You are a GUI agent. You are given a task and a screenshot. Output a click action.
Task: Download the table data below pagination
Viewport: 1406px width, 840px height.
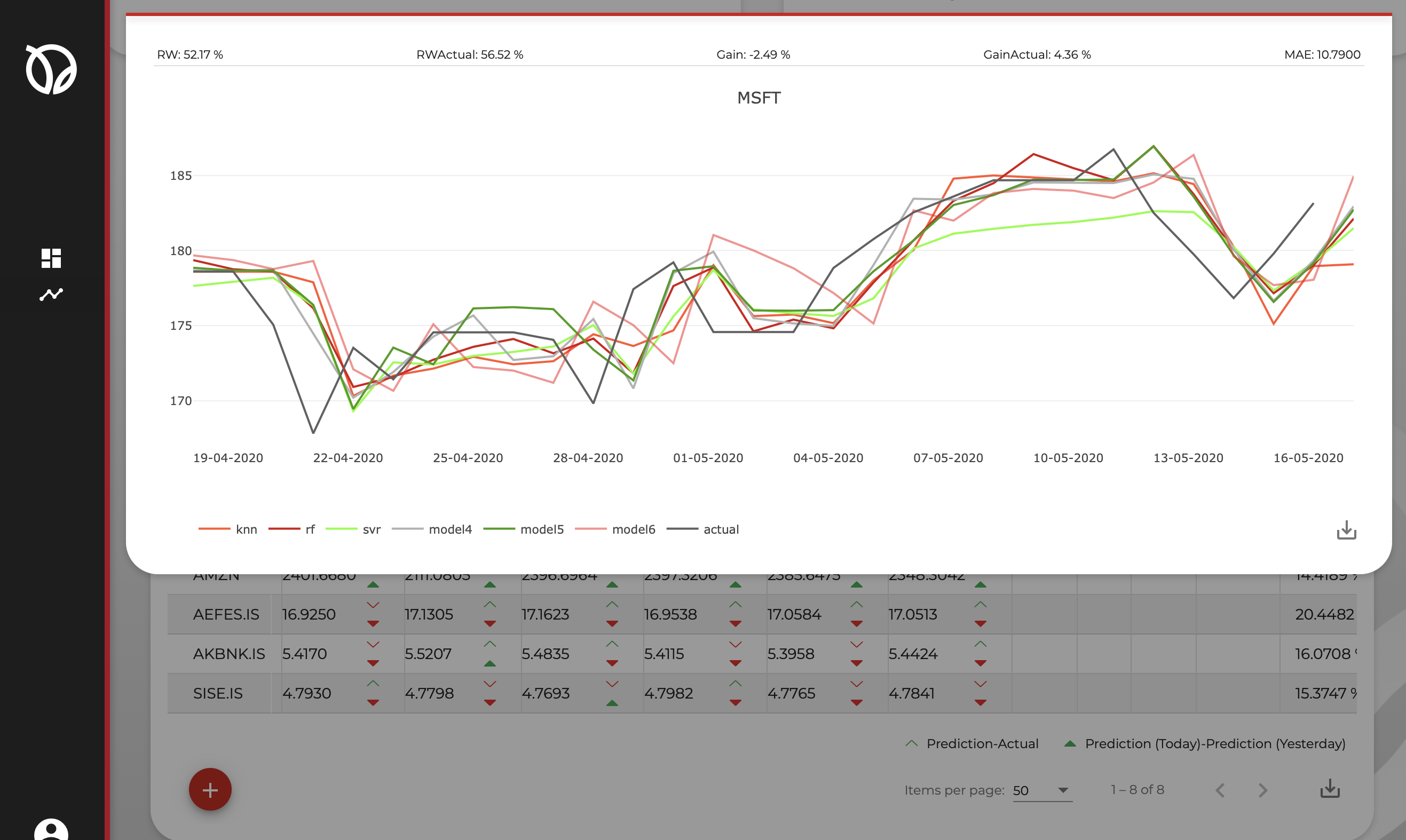click(1330, 789)
